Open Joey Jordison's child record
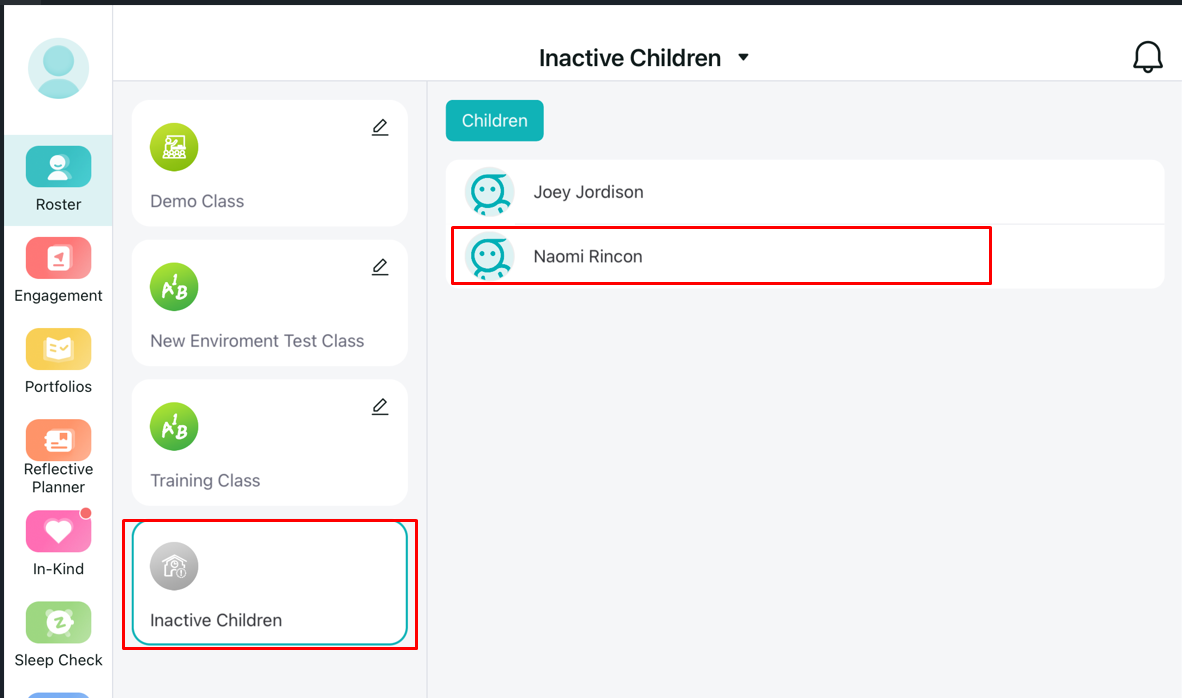Screen dimensions: 1182x698 (588, 192)
